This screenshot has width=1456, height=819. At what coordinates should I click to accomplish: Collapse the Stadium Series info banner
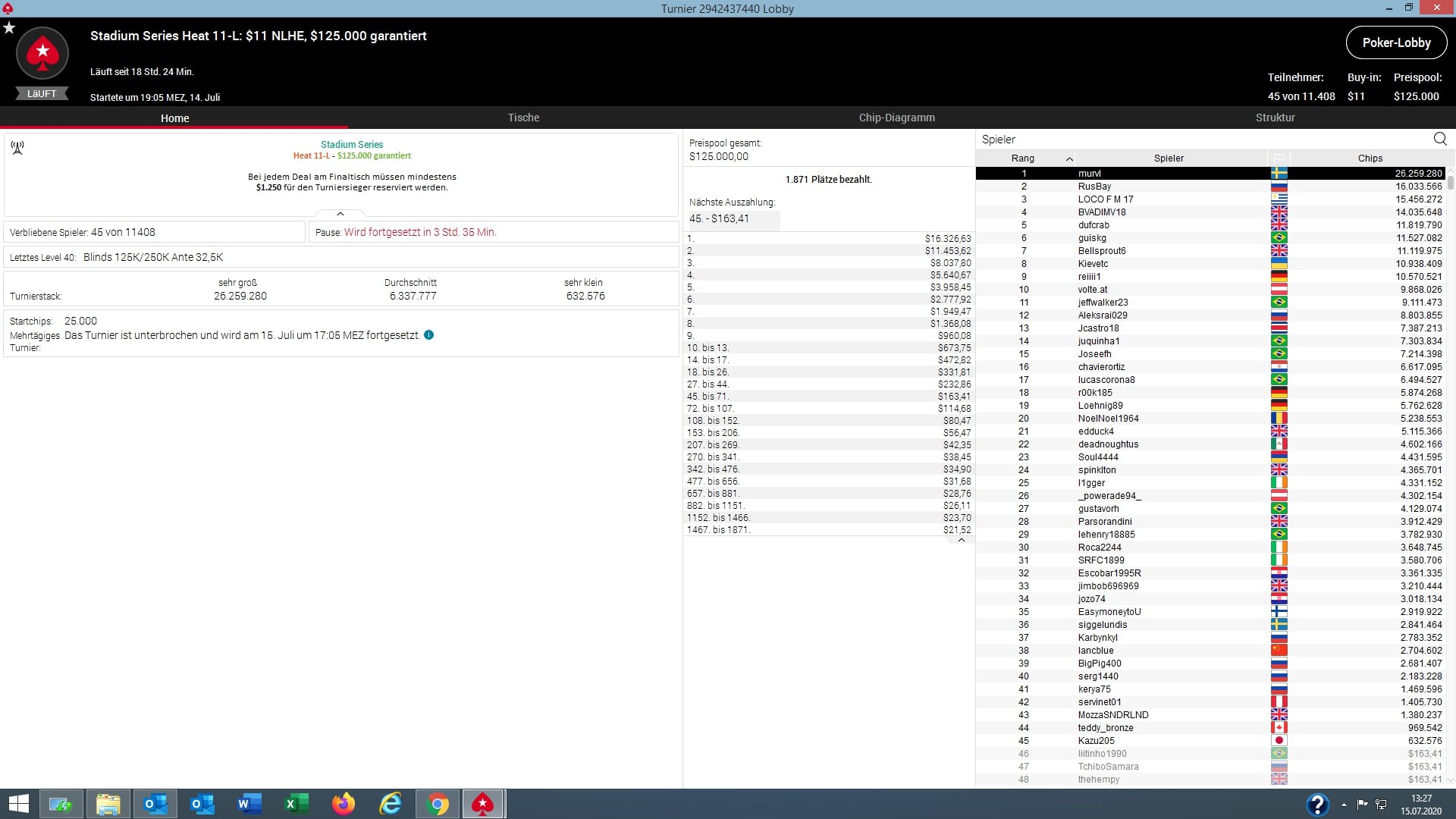pos(340,214)
